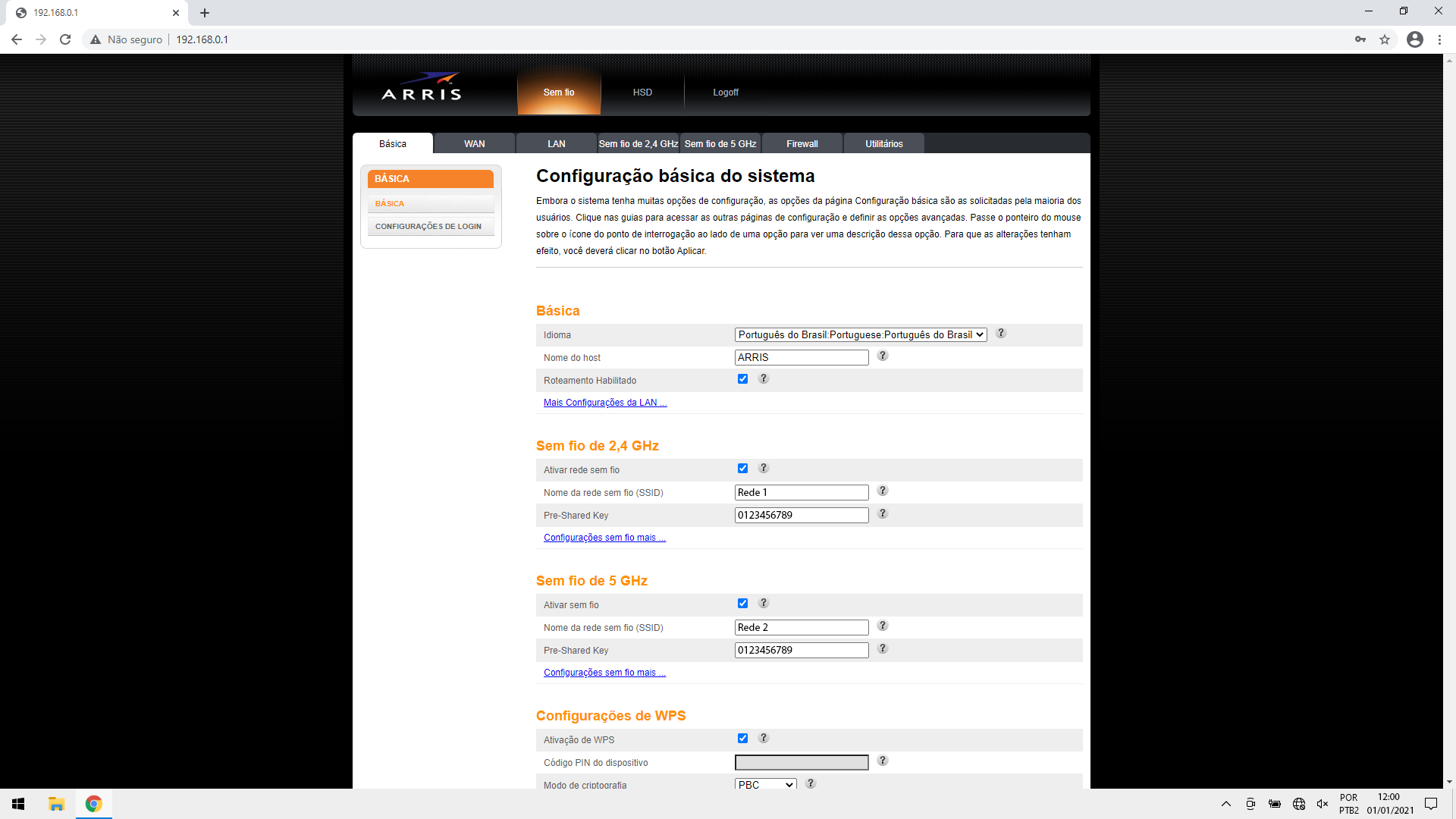Viewport: 1456px width, 819px height.
Task: Click the Nome do host input field
Action: [802, 357]
